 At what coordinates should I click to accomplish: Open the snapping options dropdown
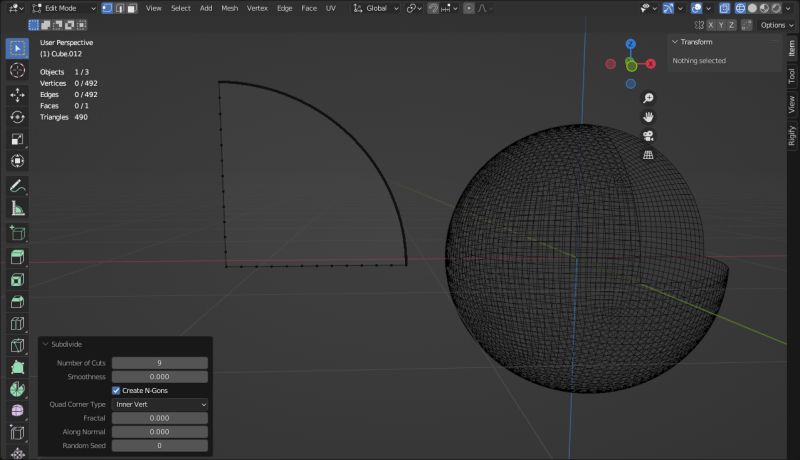[449, 8]
